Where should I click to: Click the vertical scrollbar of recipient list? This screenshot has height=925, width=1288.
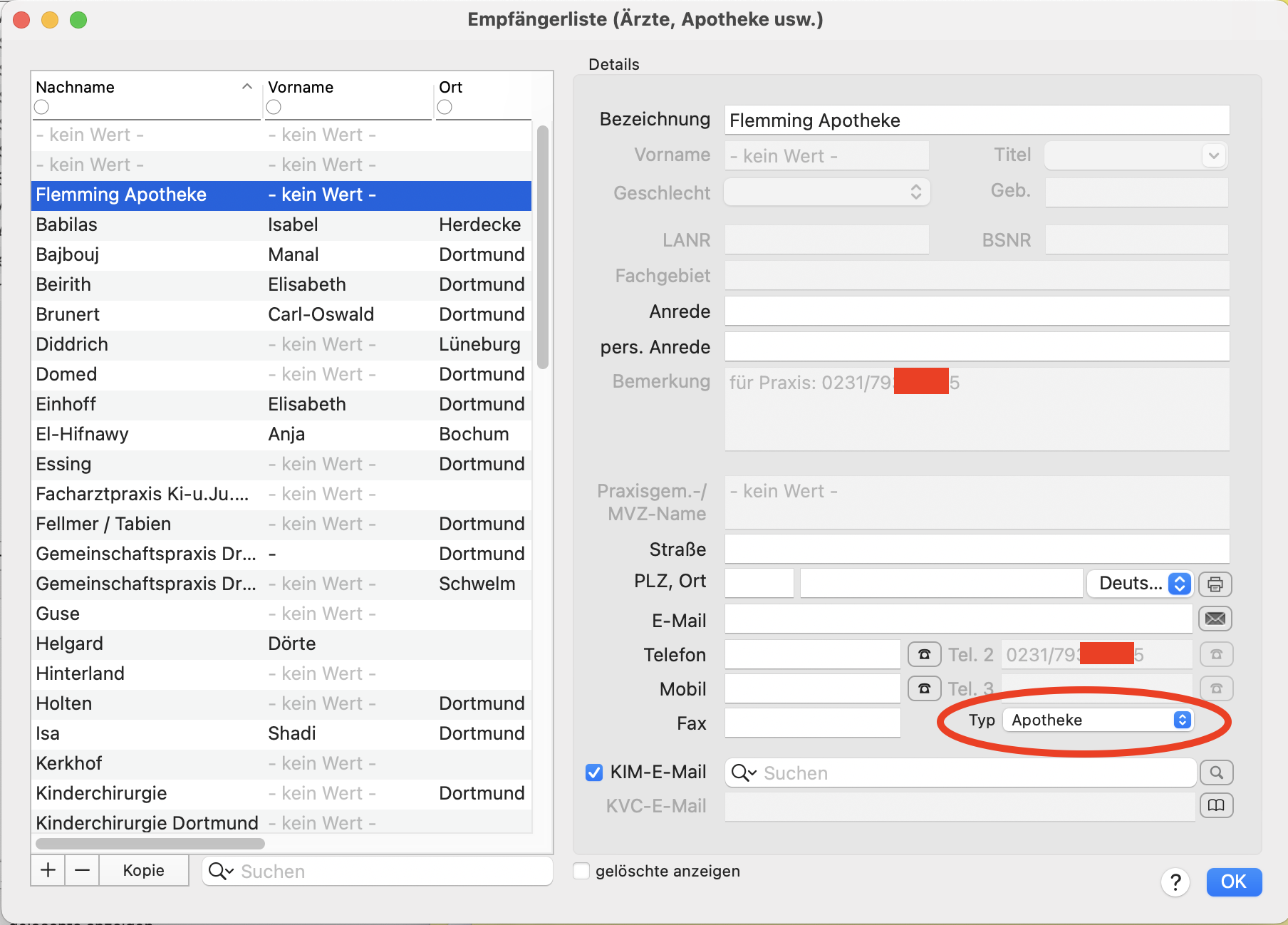[x=543, y=247]
